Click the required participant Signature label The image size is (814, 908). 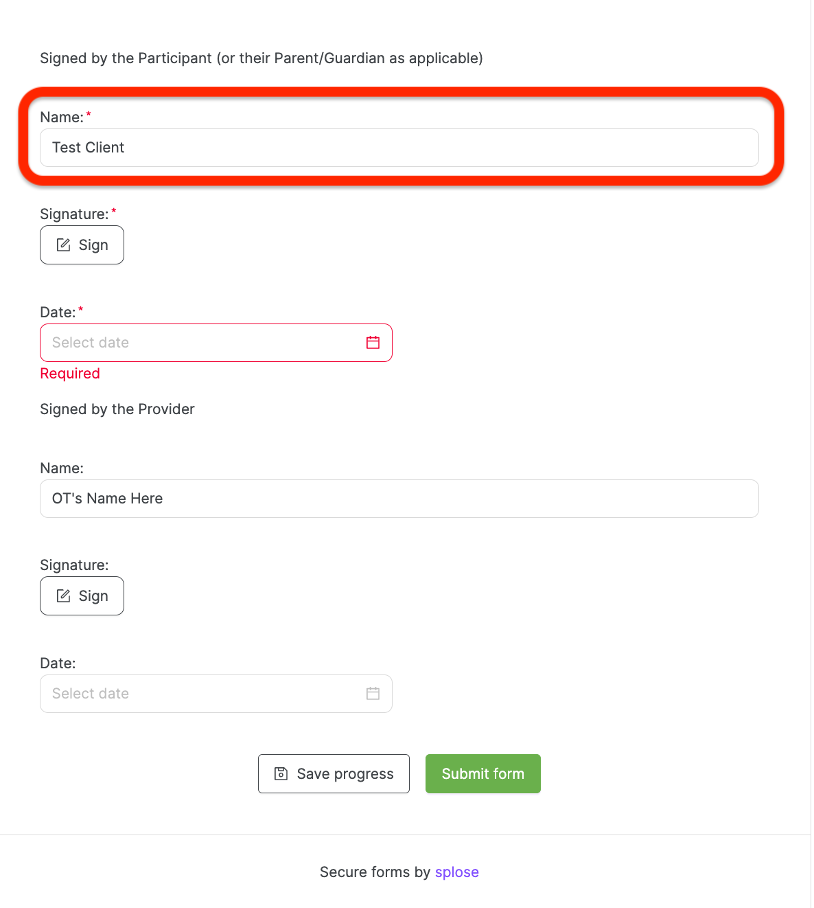click(x=74, y=214)
